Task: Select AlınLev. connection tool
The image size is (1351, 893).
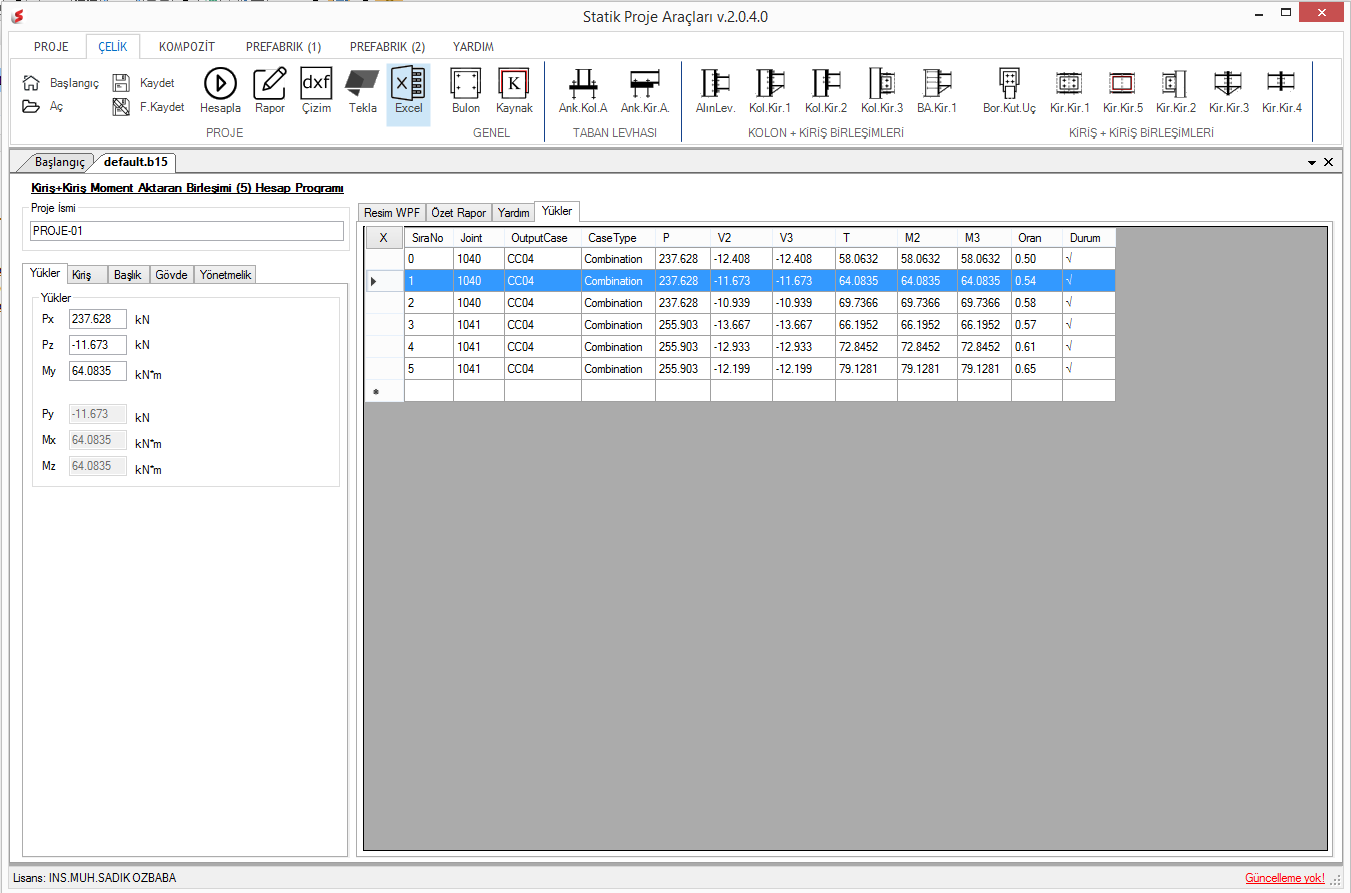Action: coord(715,91)
